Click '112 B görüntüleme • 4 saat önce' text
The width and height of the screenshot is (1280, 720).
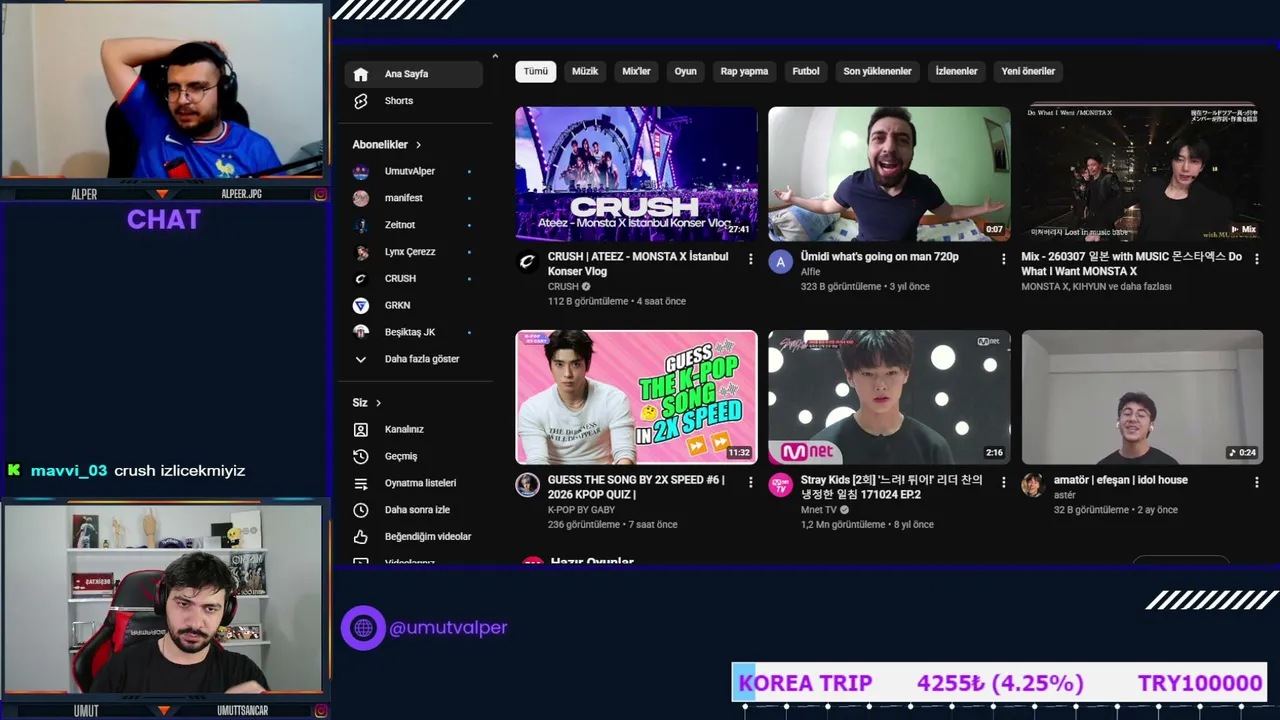coord(617,301)
